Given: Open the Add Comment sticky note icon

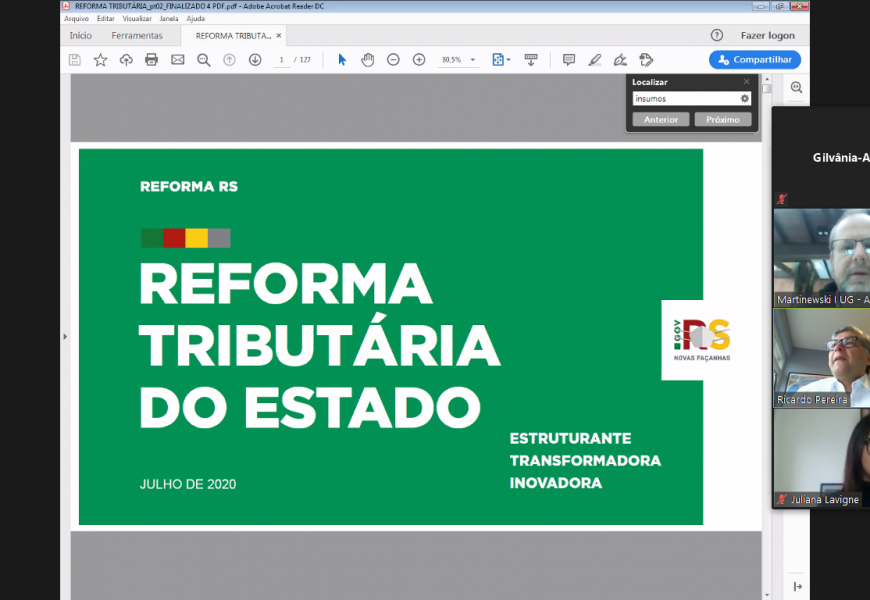Looking at the screenshot, I should pyautogui.click(x=569, y=59).
